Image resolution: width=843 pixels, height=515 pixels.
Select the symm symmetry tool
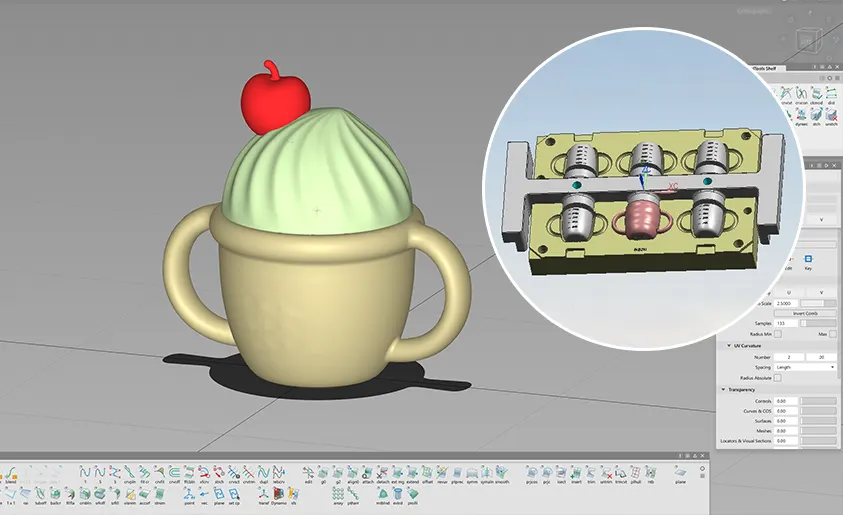(472, 475)
